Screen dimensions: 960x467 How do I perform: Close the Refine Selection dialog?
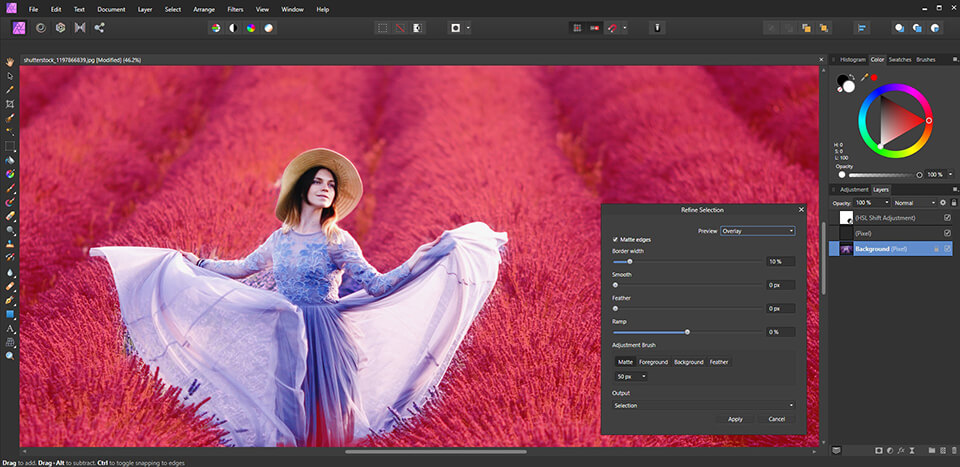coord(801,210)
